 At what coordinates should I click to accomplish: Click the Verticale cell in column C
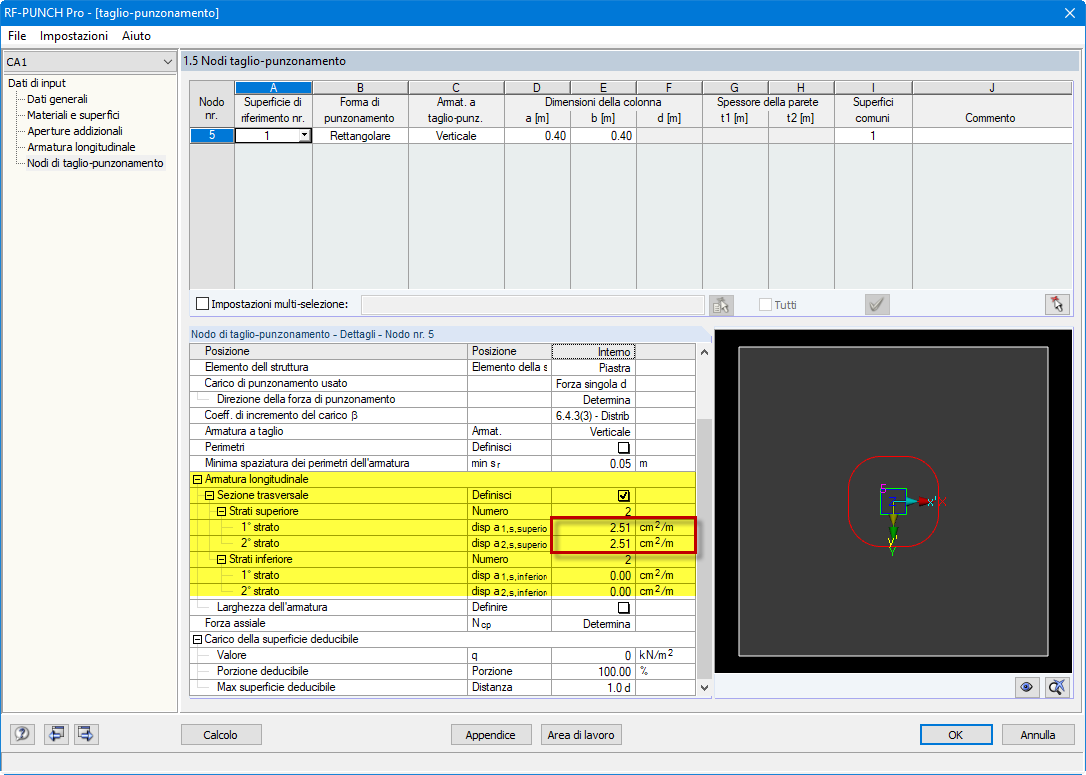[x=456, y=136]
